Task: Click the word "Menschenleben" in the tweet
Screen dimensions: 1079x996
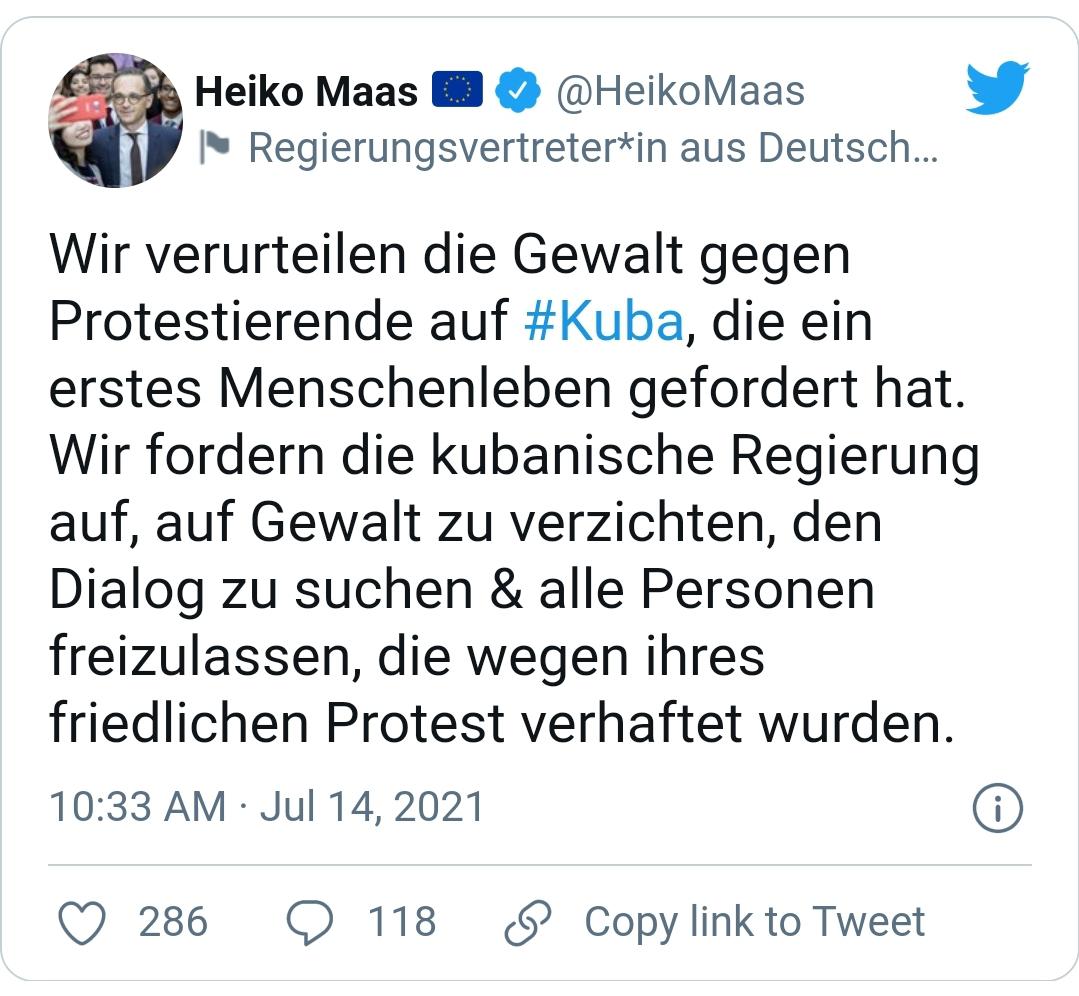Action: (414, 389)
